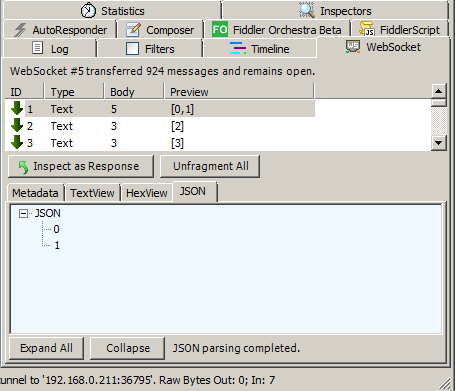This screenshot has height=391, width=455.
Task: Click the 'JSON parsing completed.' status text
Action: (x=236, y=348)
